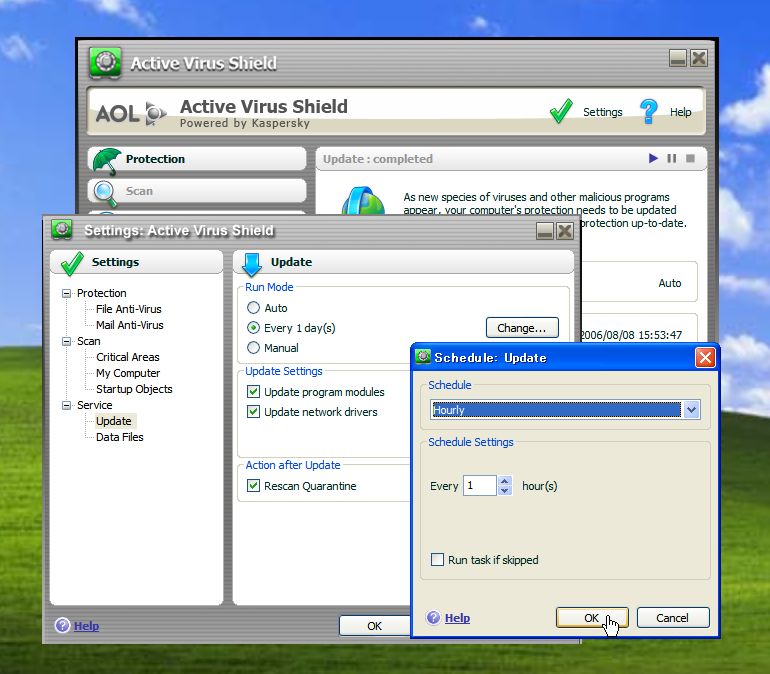
Task: Select Manual run mode
Action: point(253,348)
